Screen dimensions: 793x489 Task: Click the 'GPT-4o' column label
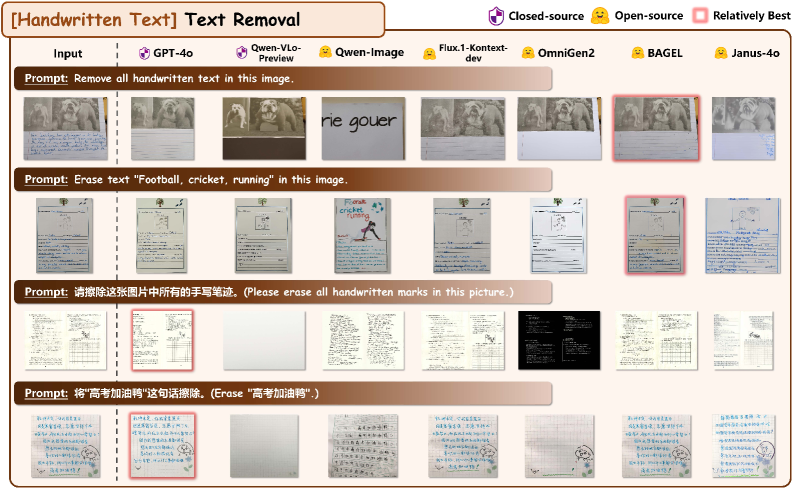tap(173, 53)
